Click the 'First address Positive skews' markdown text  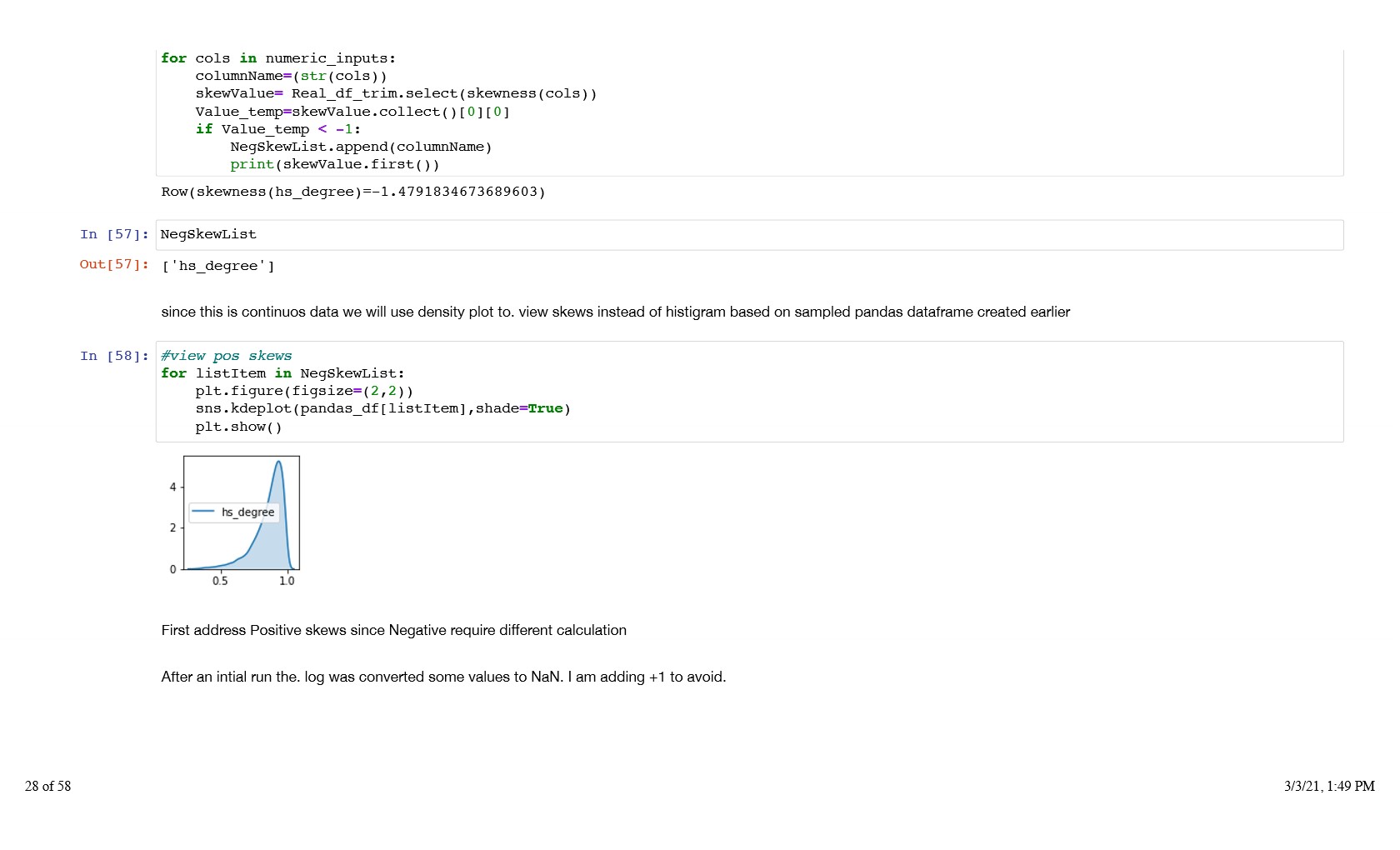393,630
